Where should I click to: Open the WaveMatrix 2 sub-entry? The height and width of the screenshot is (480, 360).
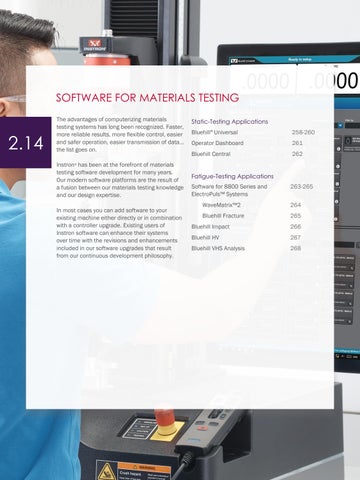coord(221,205)
